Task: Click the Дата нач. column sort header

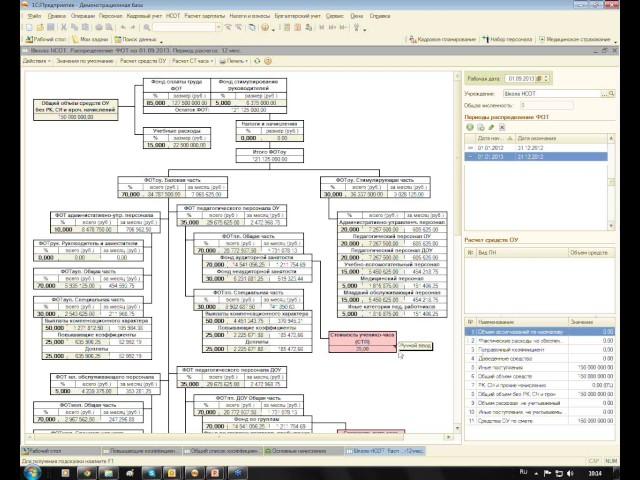Action: pos(495,138)
